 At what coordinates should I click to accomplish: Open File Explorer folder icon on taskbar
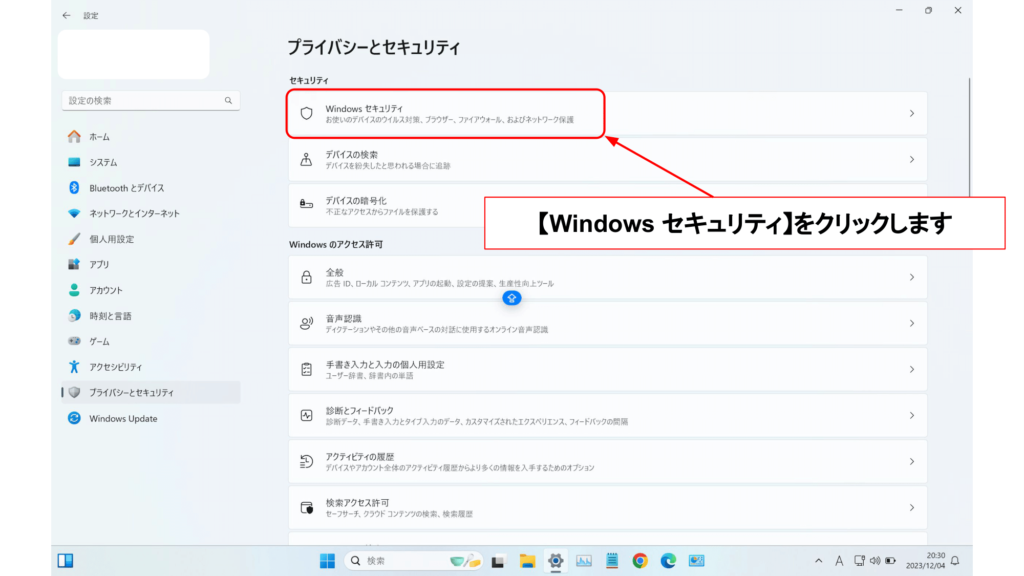(527, 561)
